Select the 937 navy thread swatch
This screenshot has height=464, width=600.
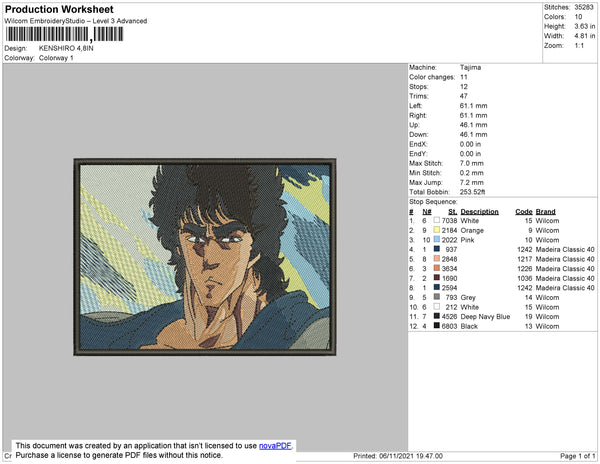437,249
